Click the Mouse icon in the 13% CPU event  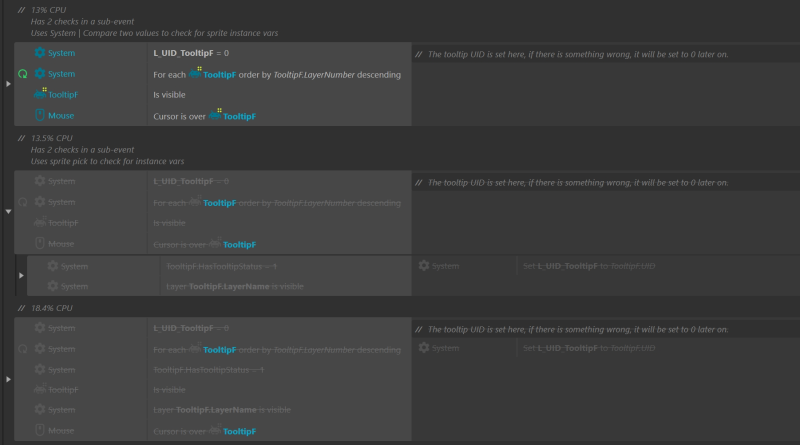point(40,116)
